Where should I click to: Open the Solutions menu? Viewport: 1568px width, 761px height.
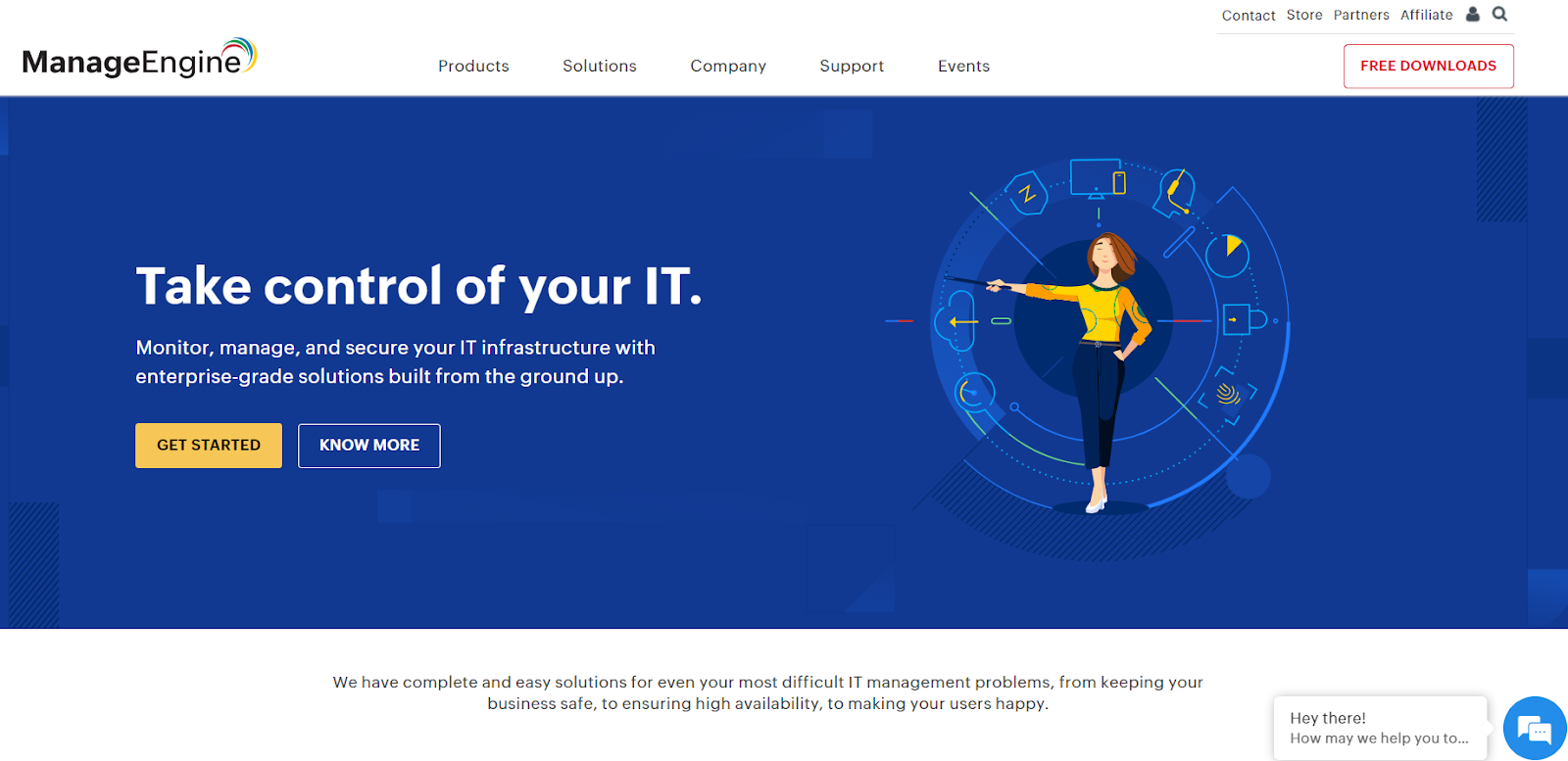(x=600, y=66)
